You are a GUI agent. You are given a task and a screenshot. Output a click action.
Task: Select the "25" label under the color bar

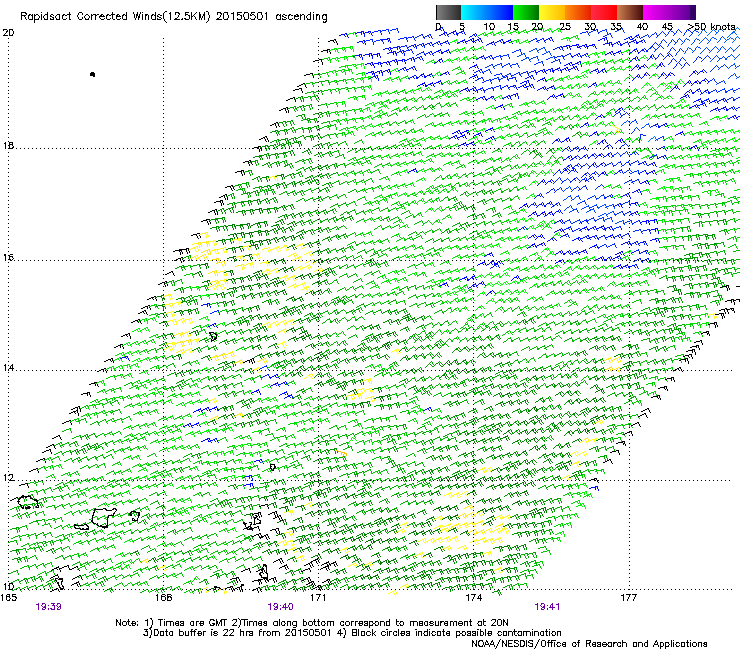point(564,27)
